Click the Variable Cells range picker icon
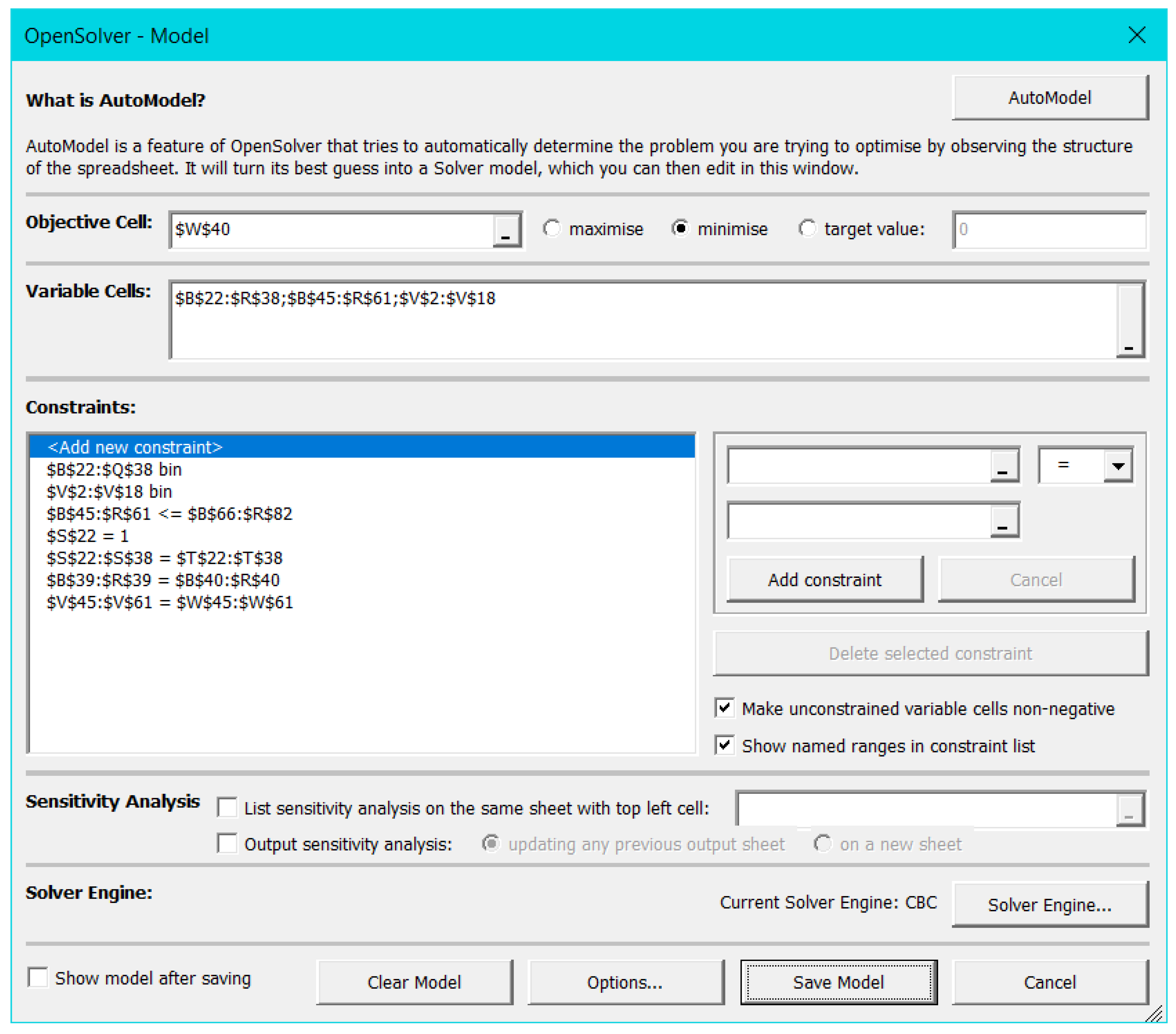The height and width of the screenshot is (1034, 1176). click(1129, 321)
